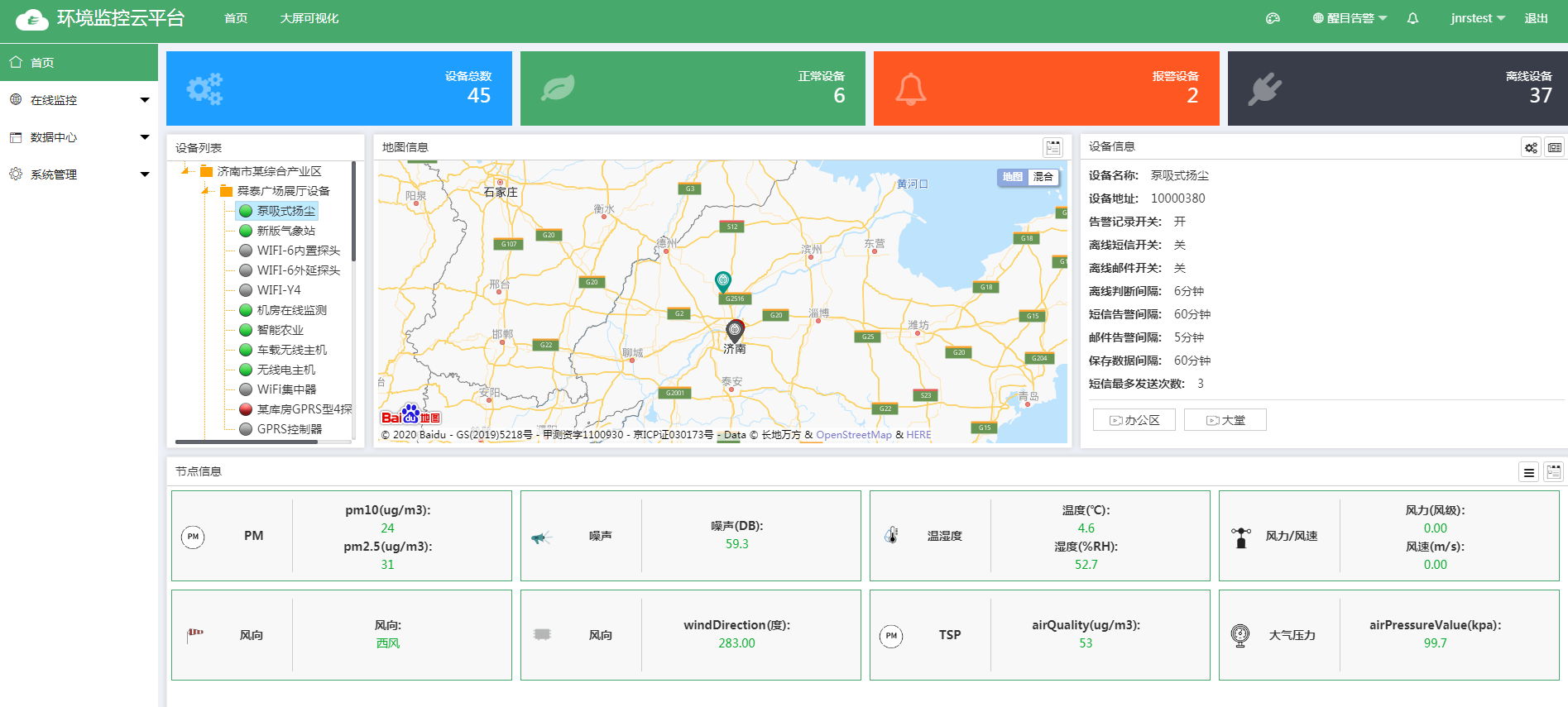Select GPRS控制器 device
1568x707 pixels.
(x=281, y=429)
